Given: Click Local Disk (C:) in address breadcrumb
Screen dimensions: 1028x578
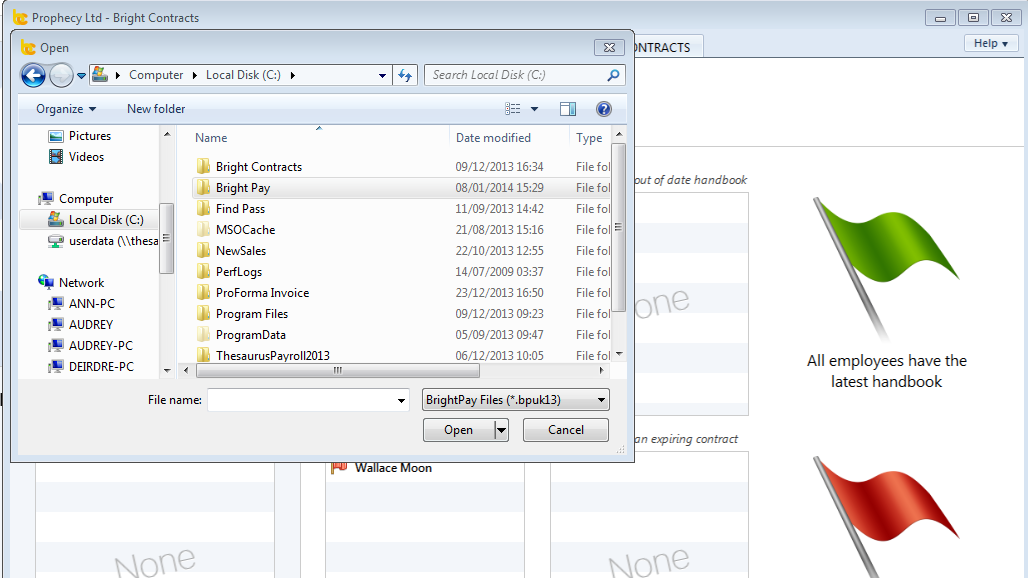Looking at the screenshot, I should [x=243, y=75].
